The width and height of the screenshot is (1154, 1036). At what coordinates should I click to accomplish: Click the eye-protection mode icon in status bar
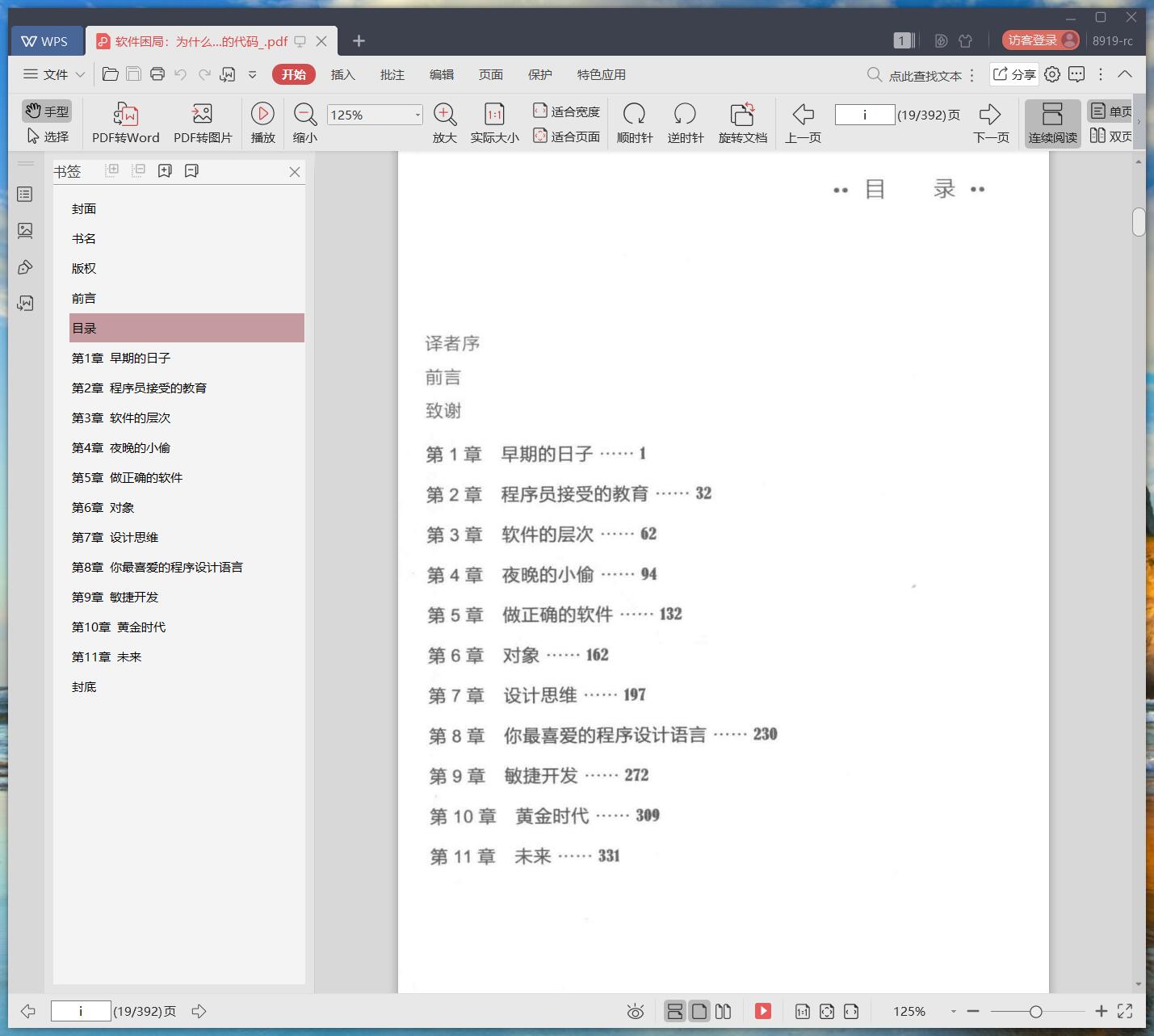(x=636, y=1011)
